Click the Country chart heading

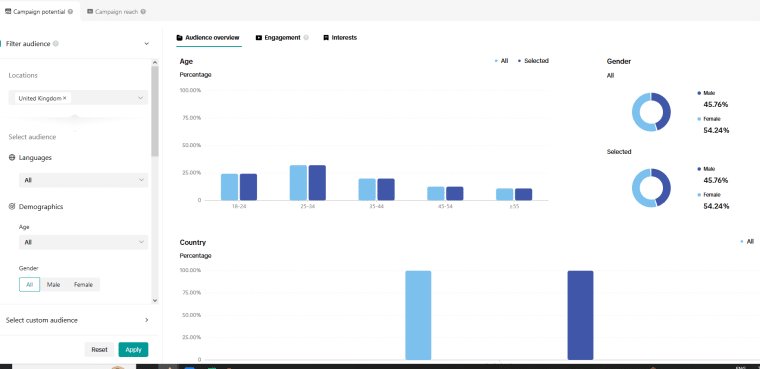192,242
